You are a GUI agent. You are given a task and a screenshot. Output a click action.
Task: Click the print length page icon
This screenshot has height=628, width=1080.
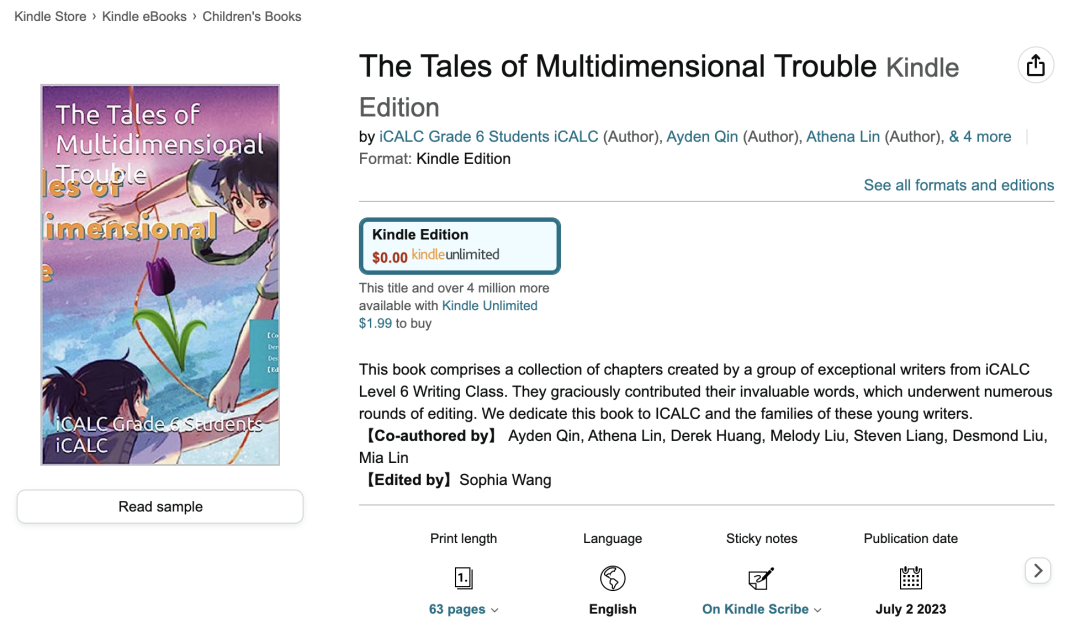(x=463, y=578)
